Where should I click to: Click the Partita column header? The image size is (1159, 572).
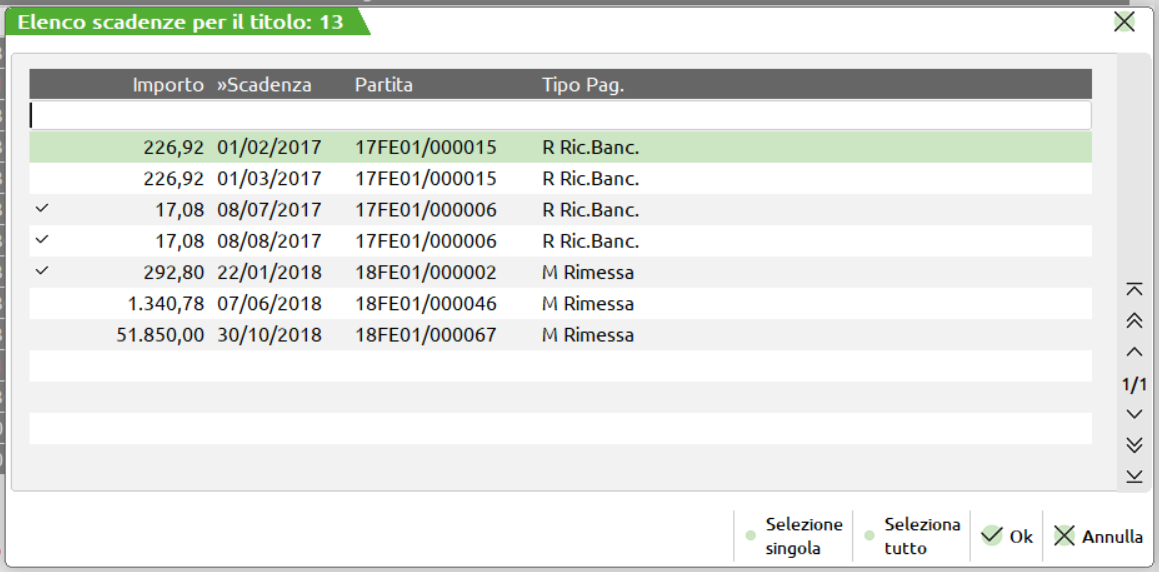tap(383, 85)
